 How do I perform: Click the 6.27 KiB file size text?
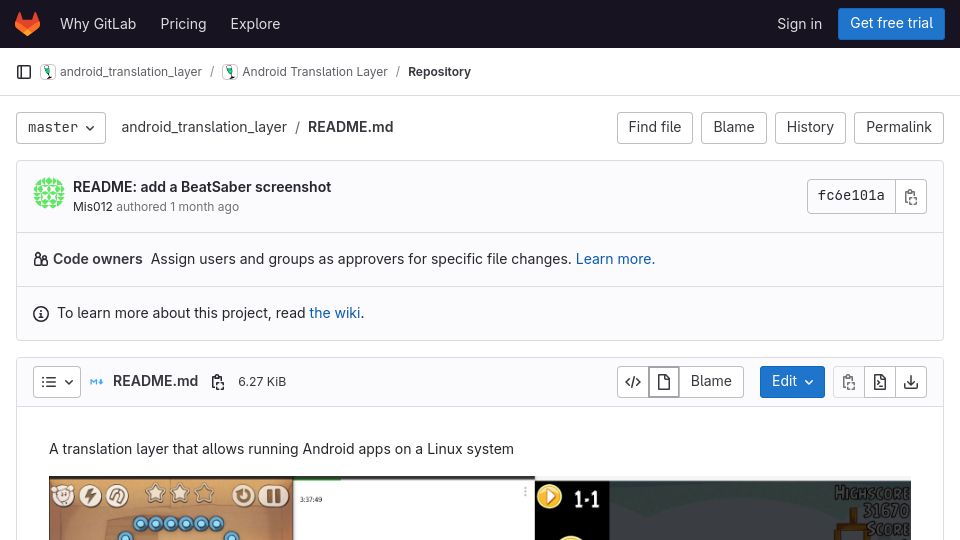[262, 381]
